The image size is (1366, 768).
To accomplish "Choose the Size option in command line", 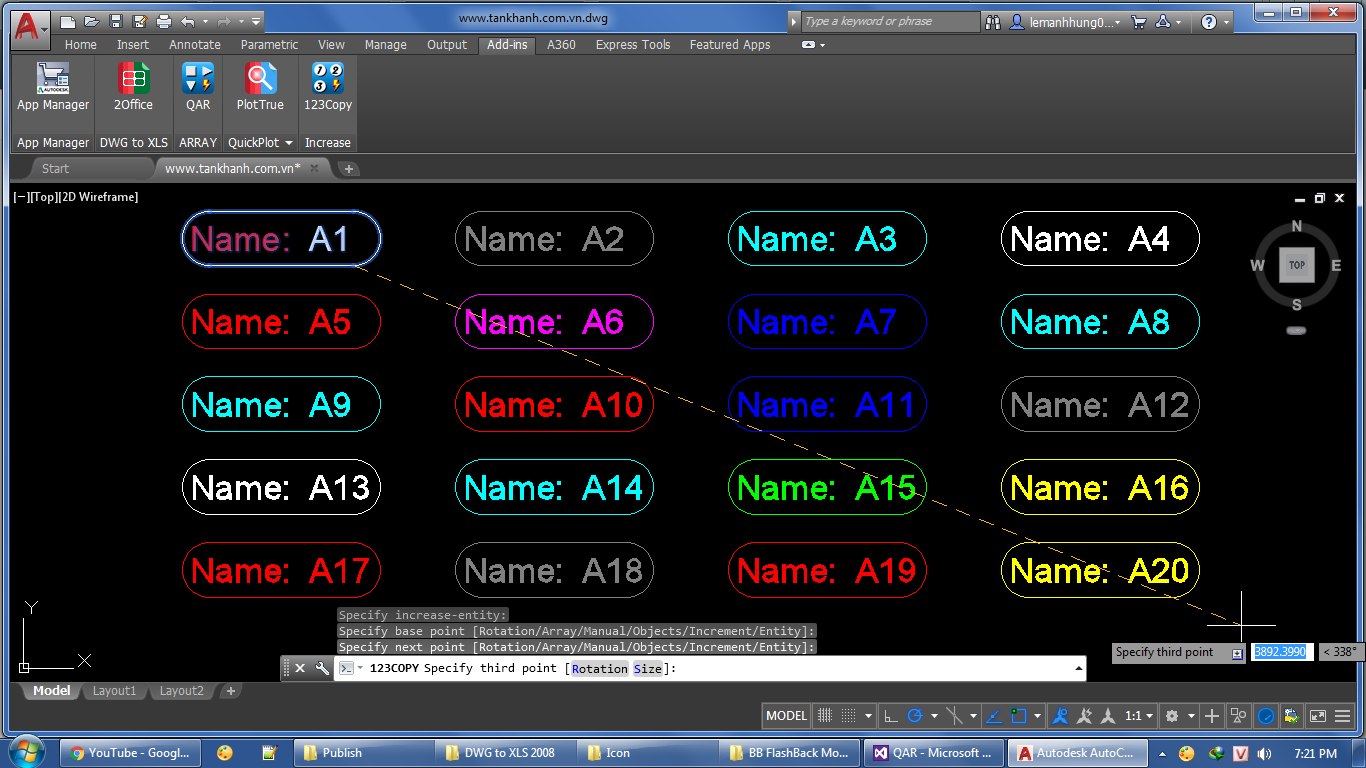I will pos(647,668).
